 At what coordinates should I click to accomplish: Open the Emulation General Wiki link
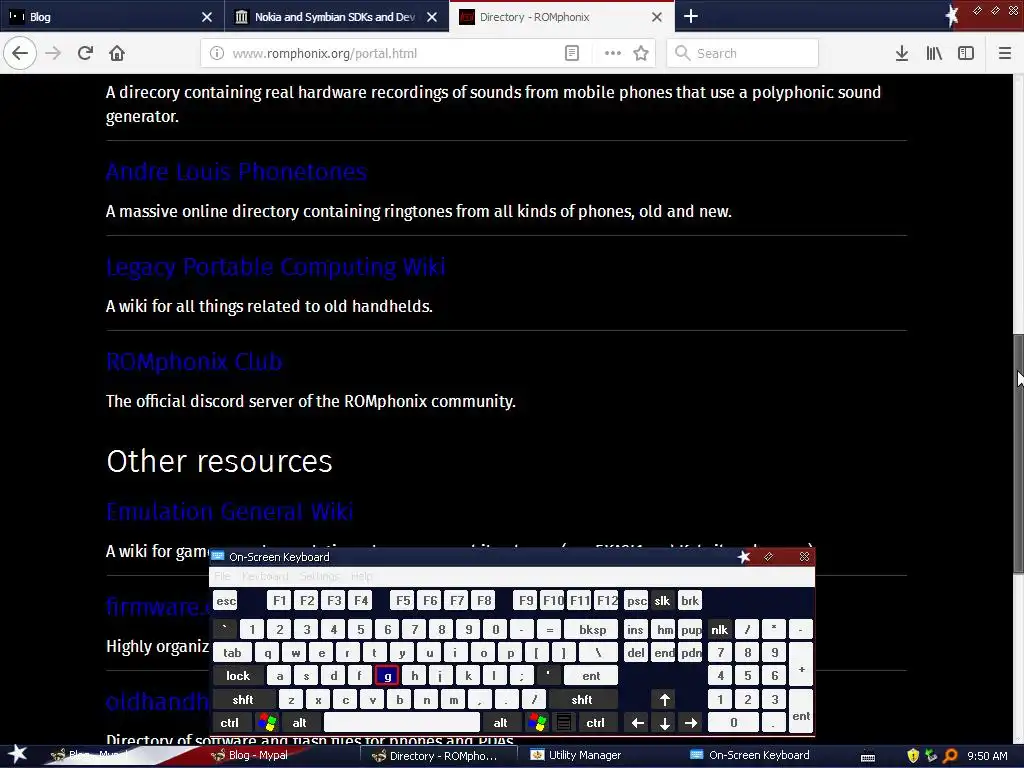(229, 511)
